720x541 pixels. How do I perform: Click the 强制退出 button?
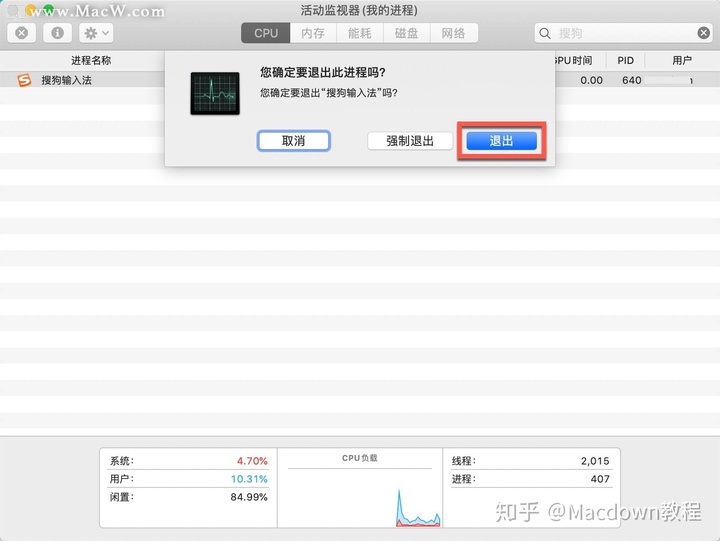point(410,141)
